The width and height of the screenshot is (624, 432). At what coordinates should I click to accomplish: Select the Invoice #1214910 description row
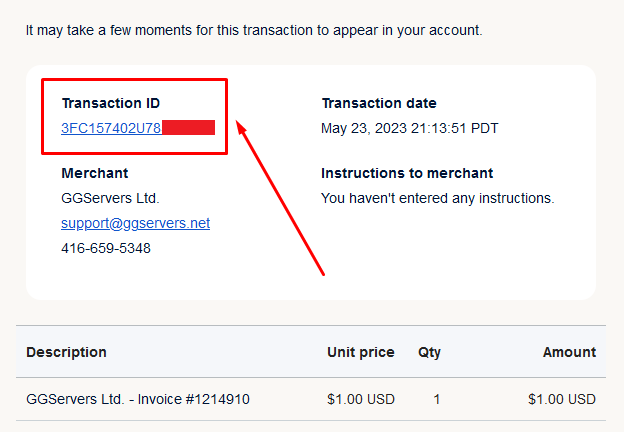[x=137, y=400]
